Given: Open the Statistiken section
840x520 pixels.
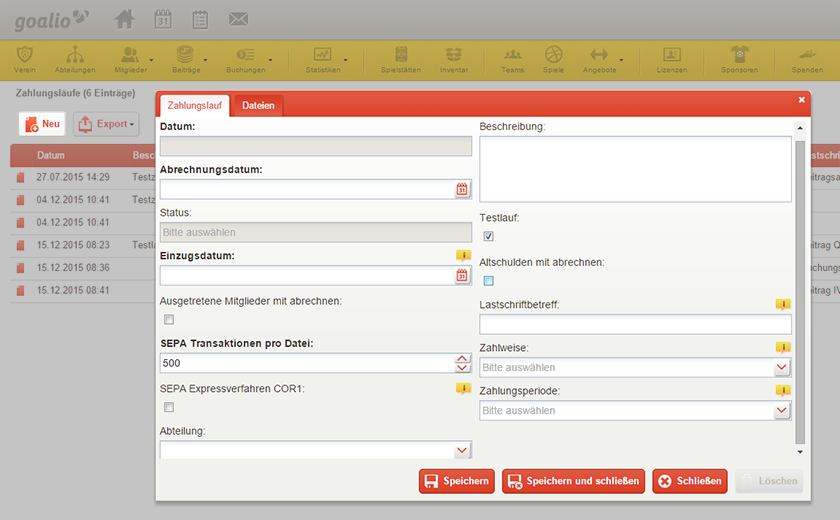Looking at the screenshot, I should point(322,59).
